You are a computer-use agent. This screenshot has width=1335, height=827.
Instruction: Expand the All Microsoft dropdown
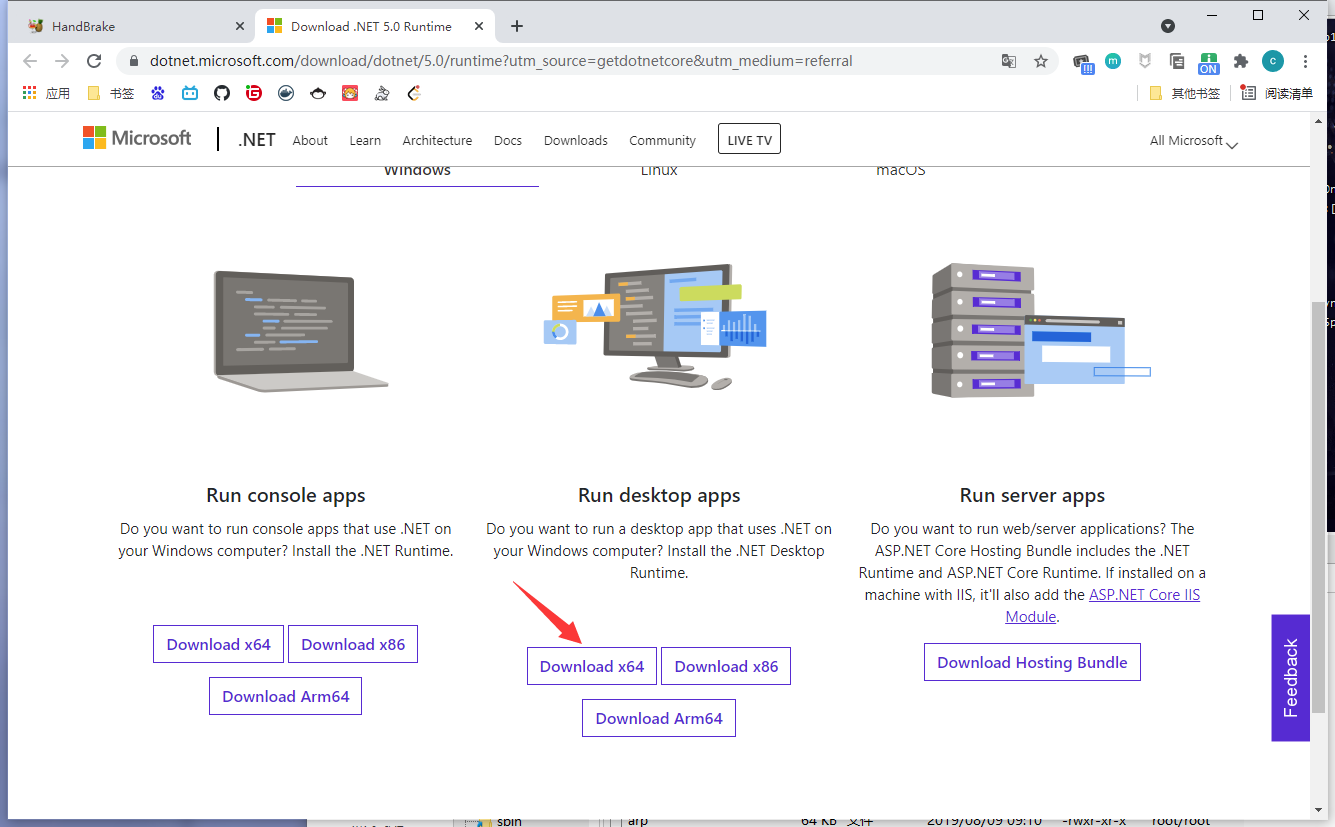(x=1193, y=141)
